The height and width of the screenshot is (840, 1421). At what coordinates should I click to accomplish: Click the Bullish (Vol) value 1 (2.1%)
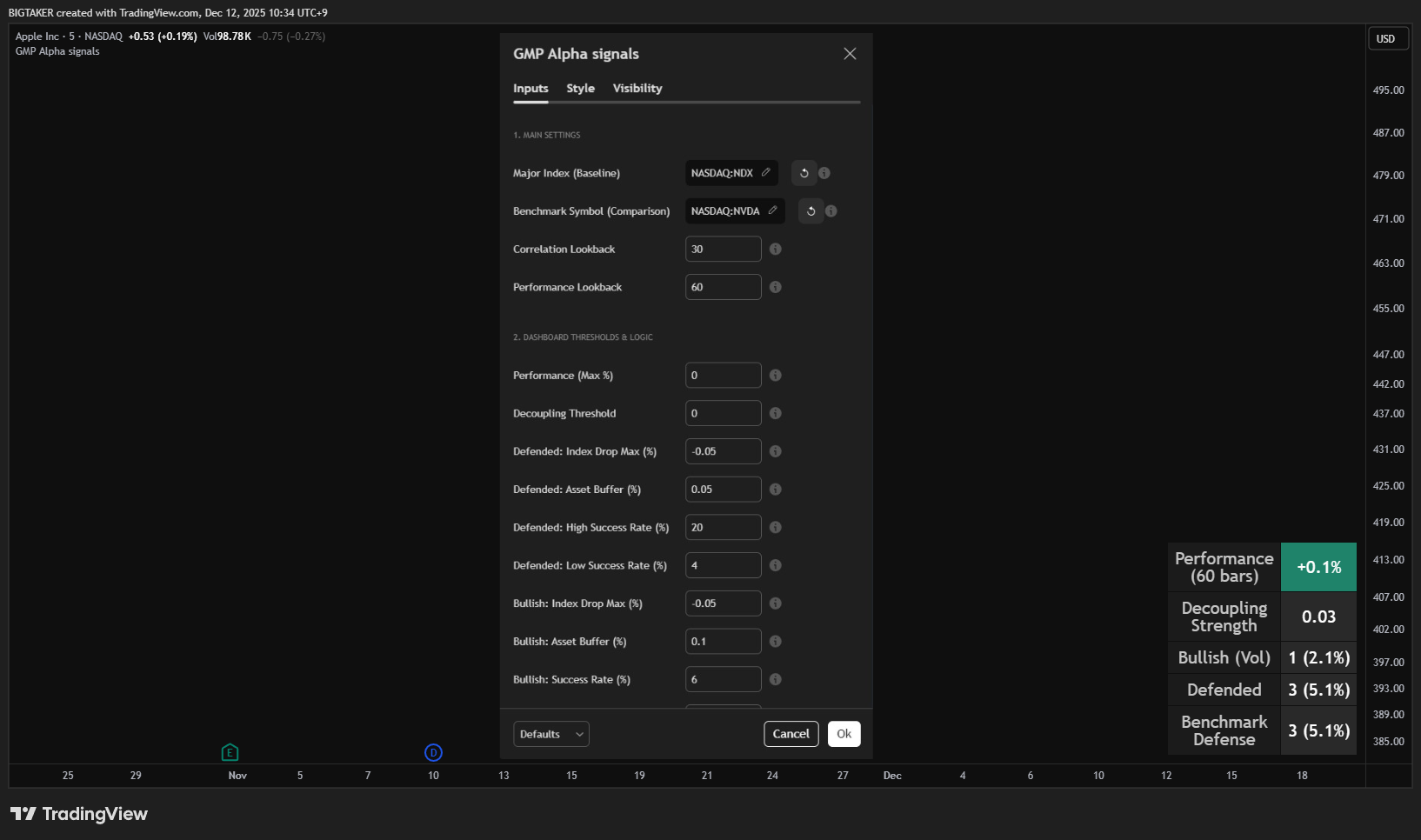coord(1318,657)
